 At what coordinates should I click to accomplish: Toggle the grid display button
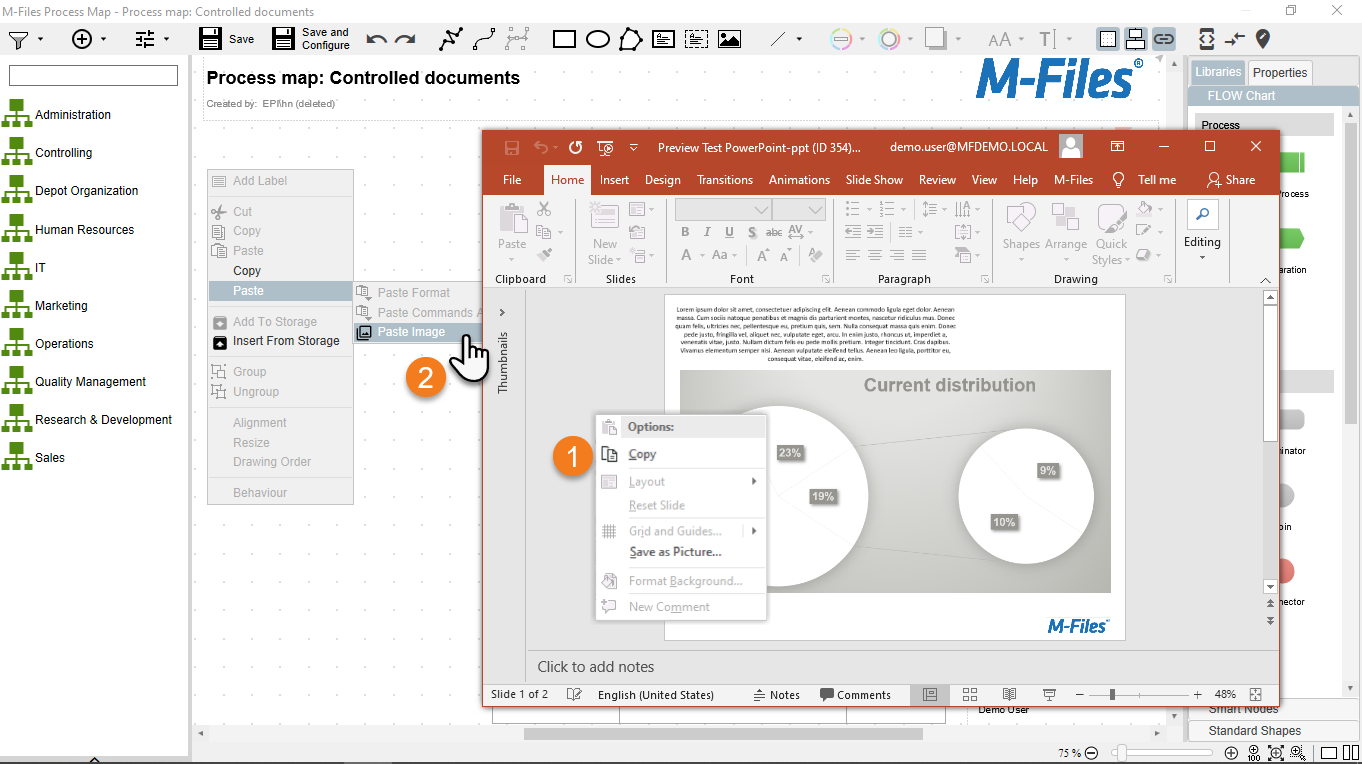coord(1108,39)
